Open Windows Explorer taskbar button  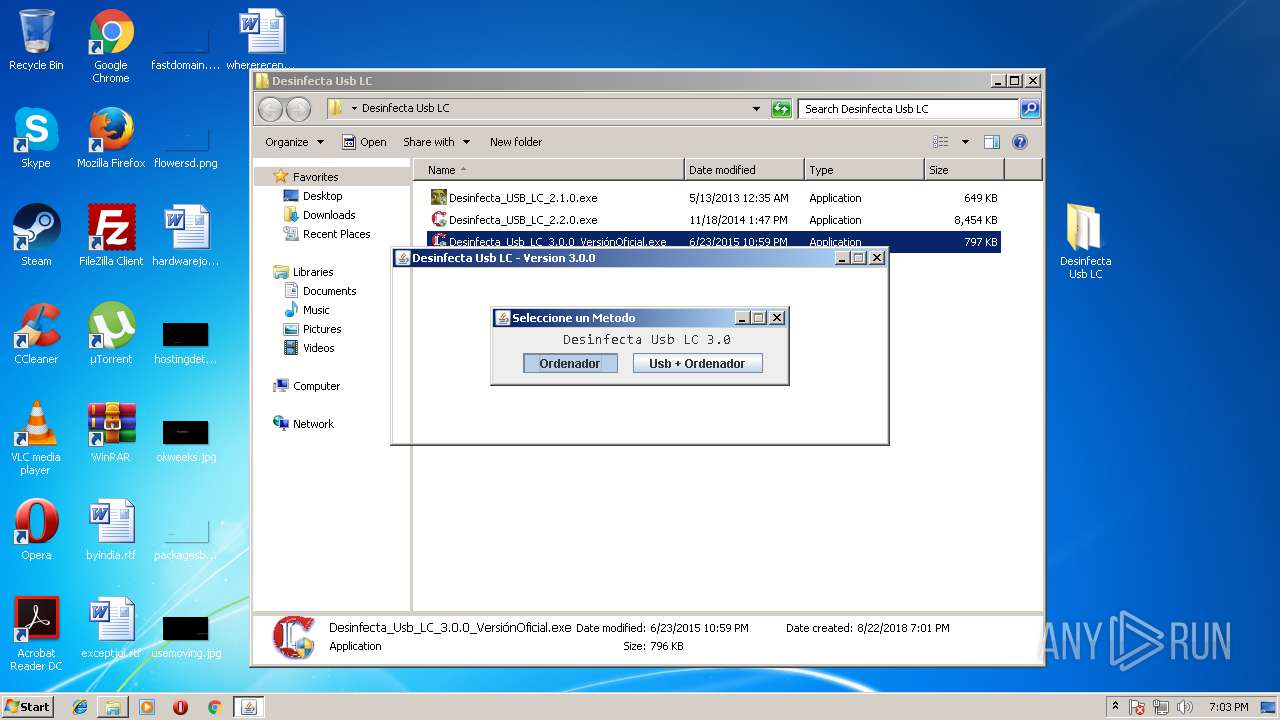pyautogui.click(x=113, y=707)
